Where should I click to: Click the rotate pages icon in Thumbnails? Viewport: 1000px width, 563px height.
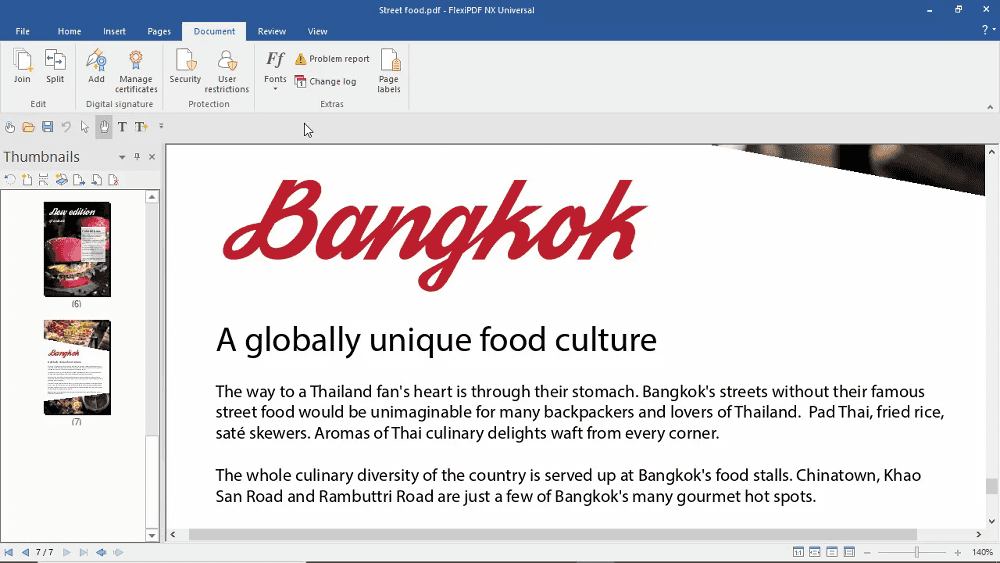10,180
